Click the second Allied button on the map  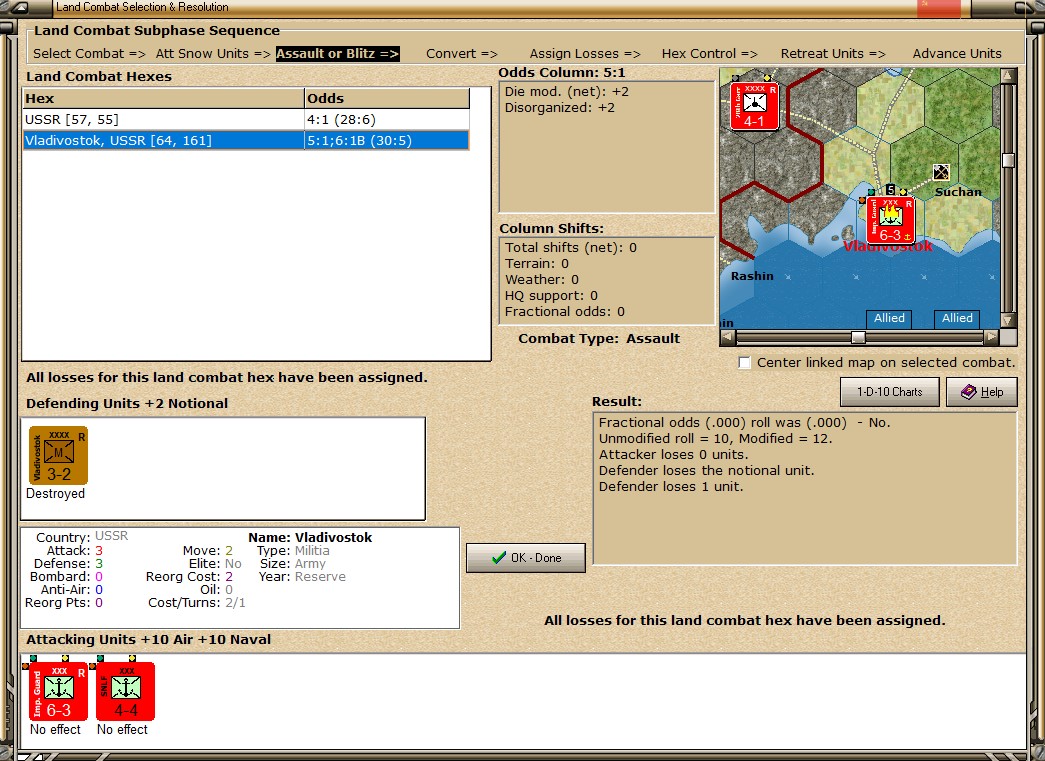957,319
